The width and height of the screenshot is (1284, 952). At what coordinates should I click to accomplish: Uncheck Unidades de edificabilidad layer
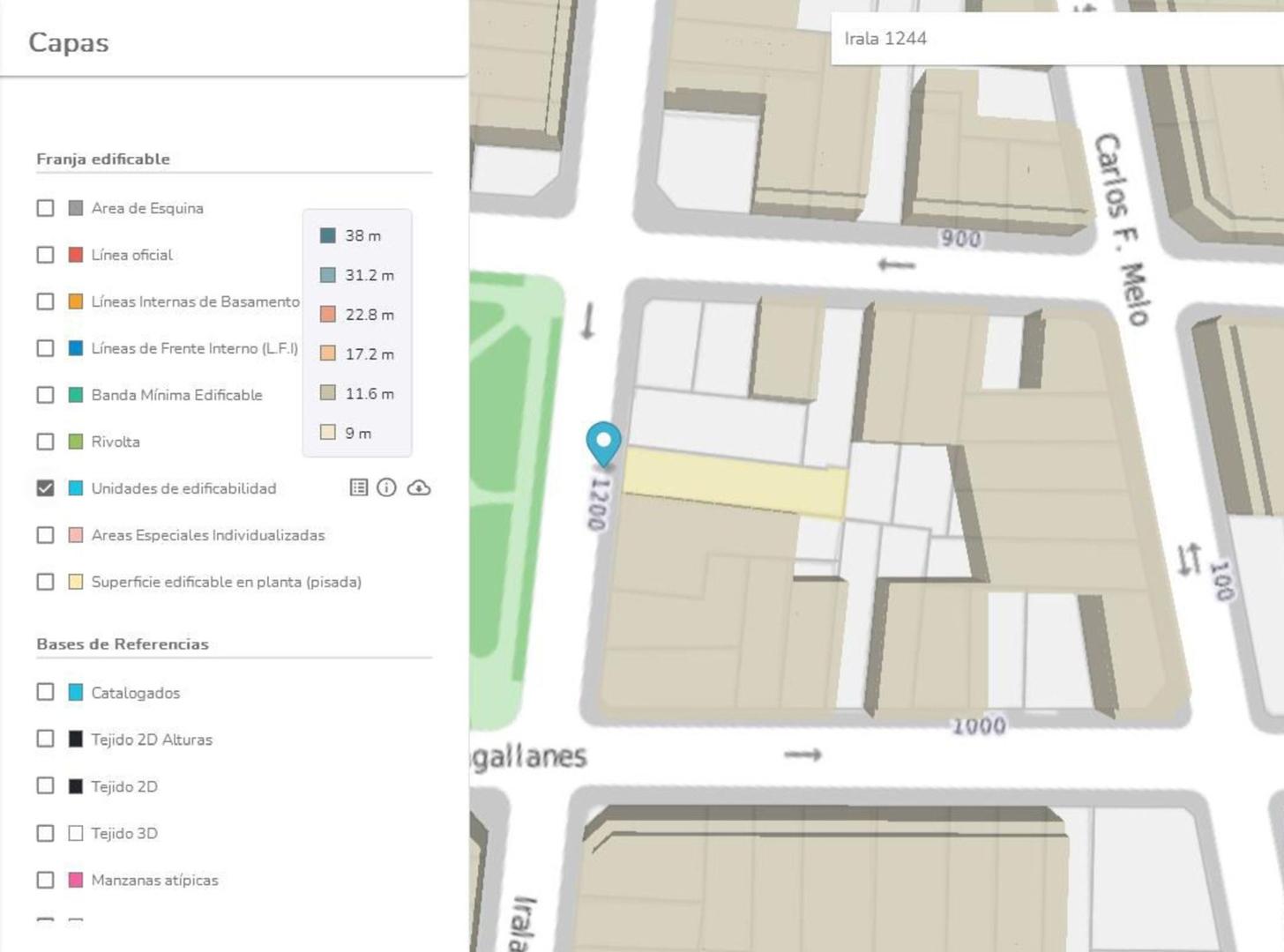[45, 488]
